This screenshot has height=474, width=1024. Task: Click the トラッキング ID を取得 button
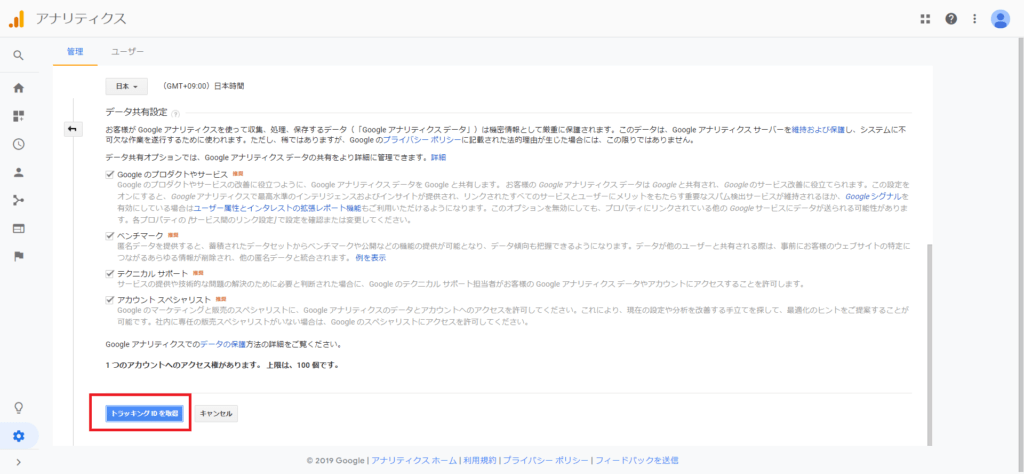(144, 413)
